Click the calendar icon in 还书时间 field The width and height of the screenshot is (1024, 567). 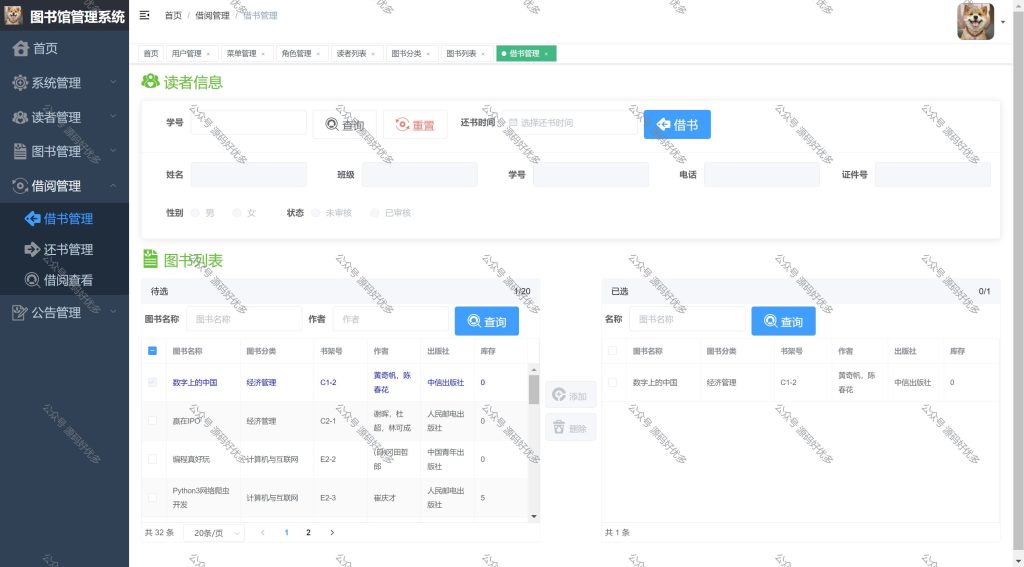[x=513, y=123]
